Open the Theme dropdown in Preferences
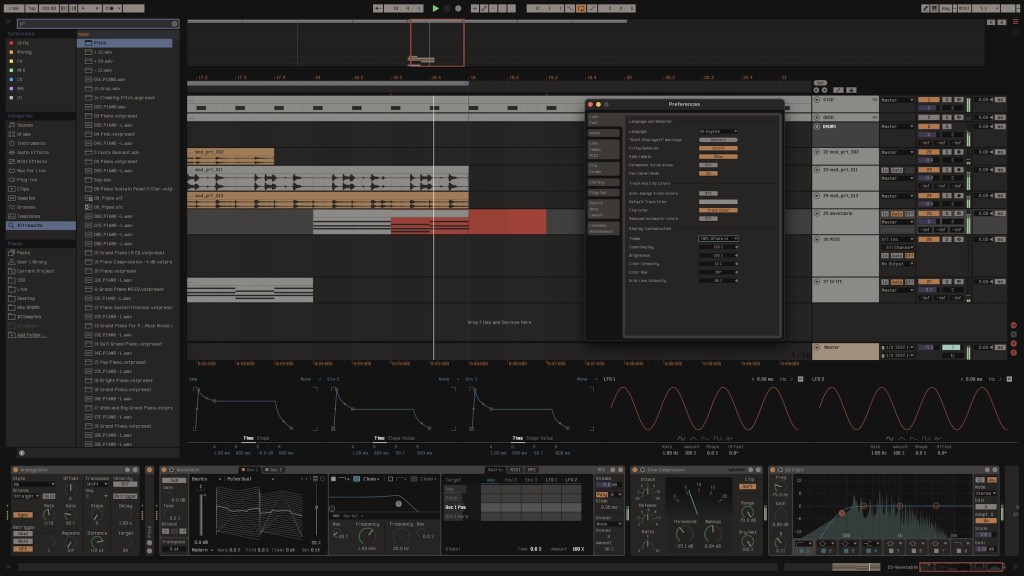The width and height of the screenshot is (1024, 576). pos(717,238)
